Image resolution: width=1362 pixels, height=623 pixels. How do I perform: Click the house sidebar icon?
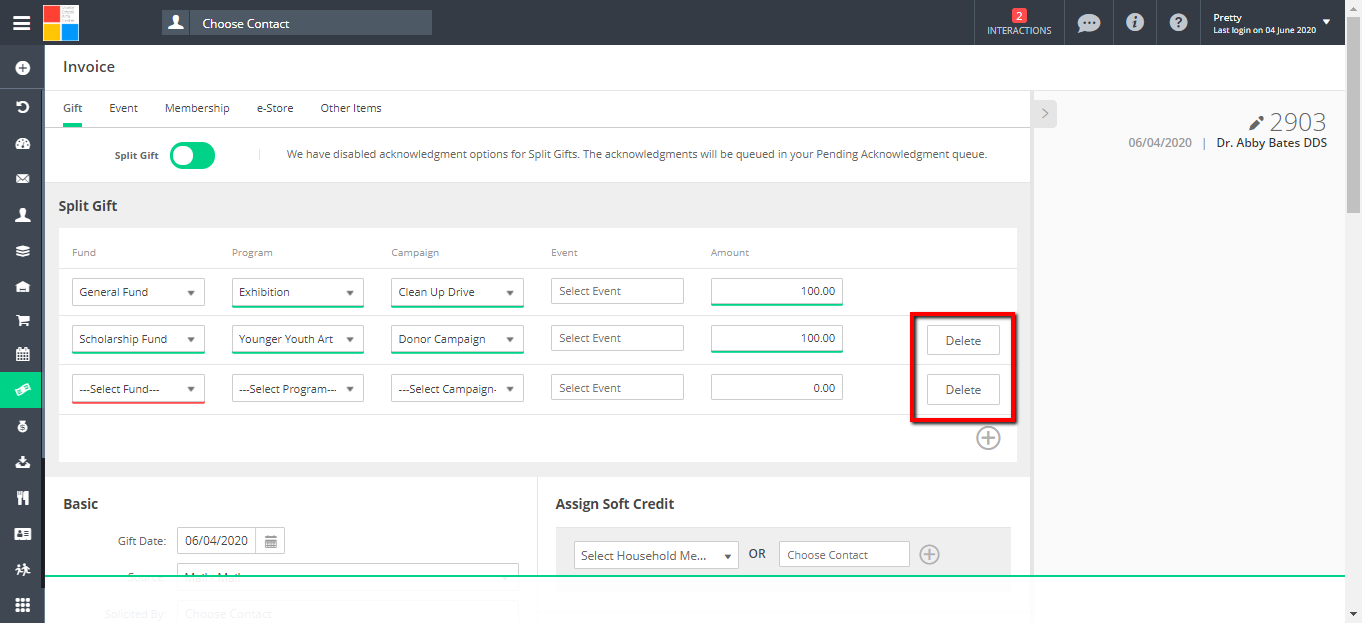(x=22, y=286)
